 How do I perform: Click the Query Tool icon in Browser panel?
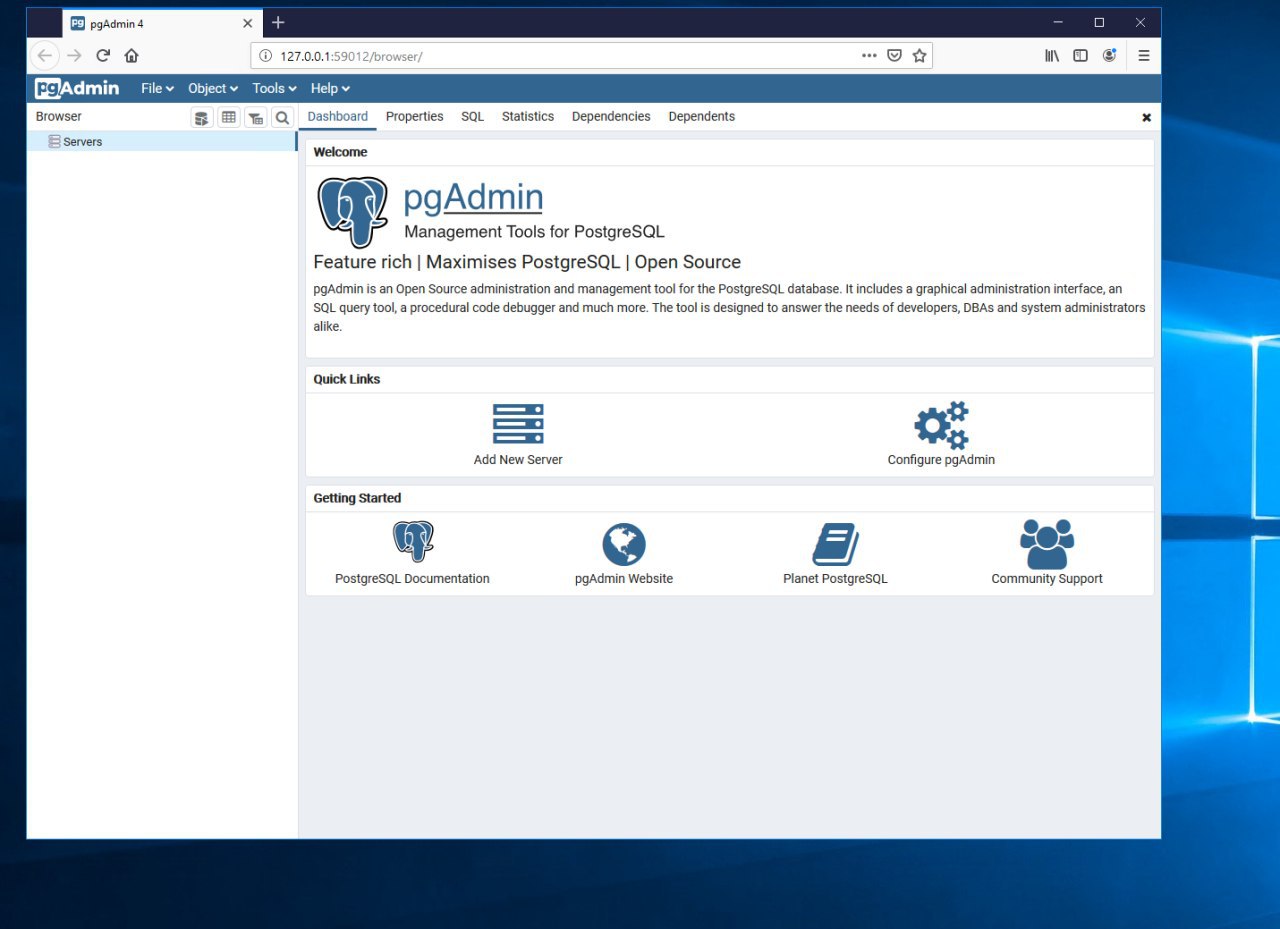202,118
